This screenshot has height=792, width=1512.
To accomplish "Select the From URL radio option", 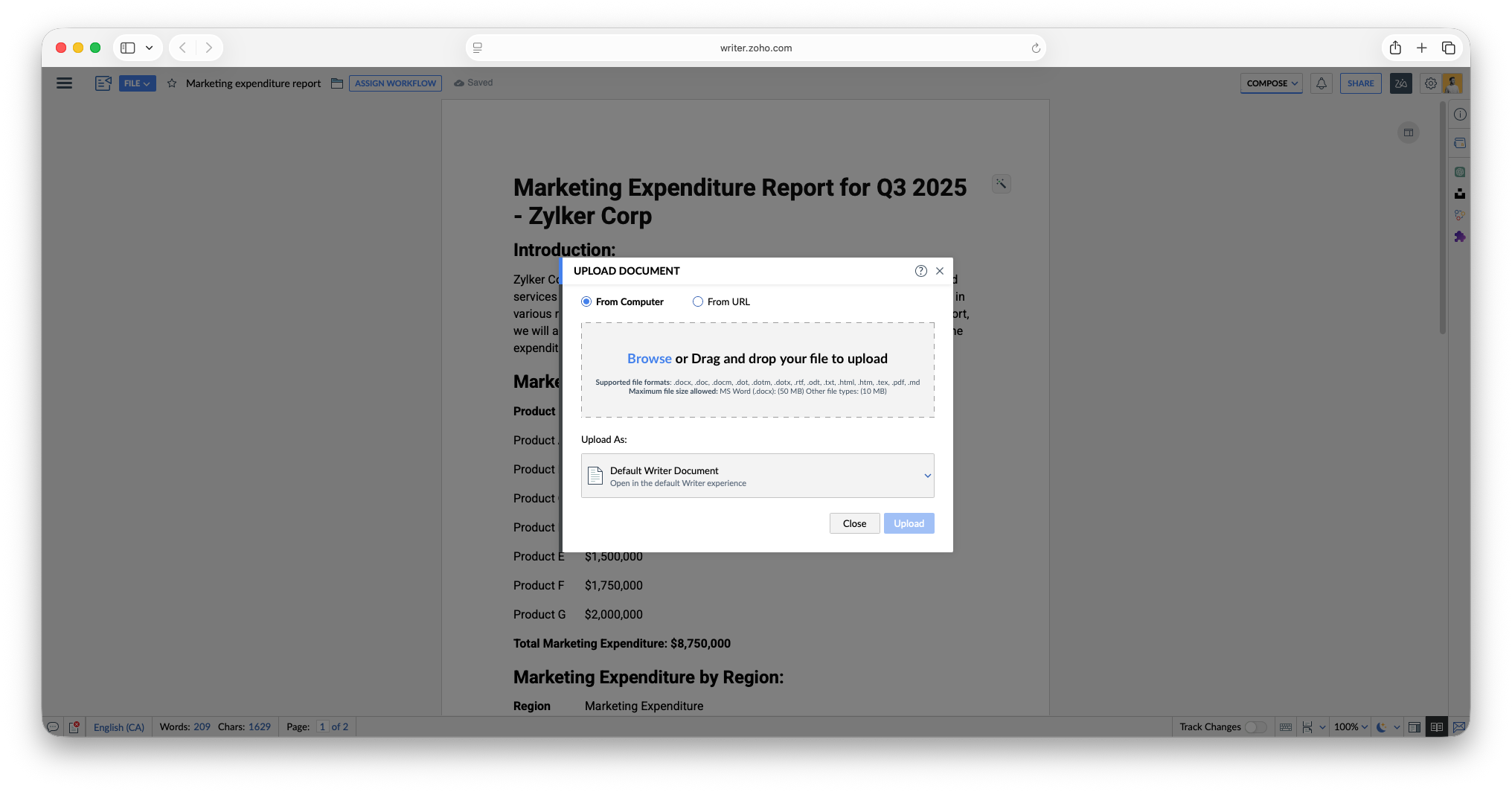I will tap(698, 301).
